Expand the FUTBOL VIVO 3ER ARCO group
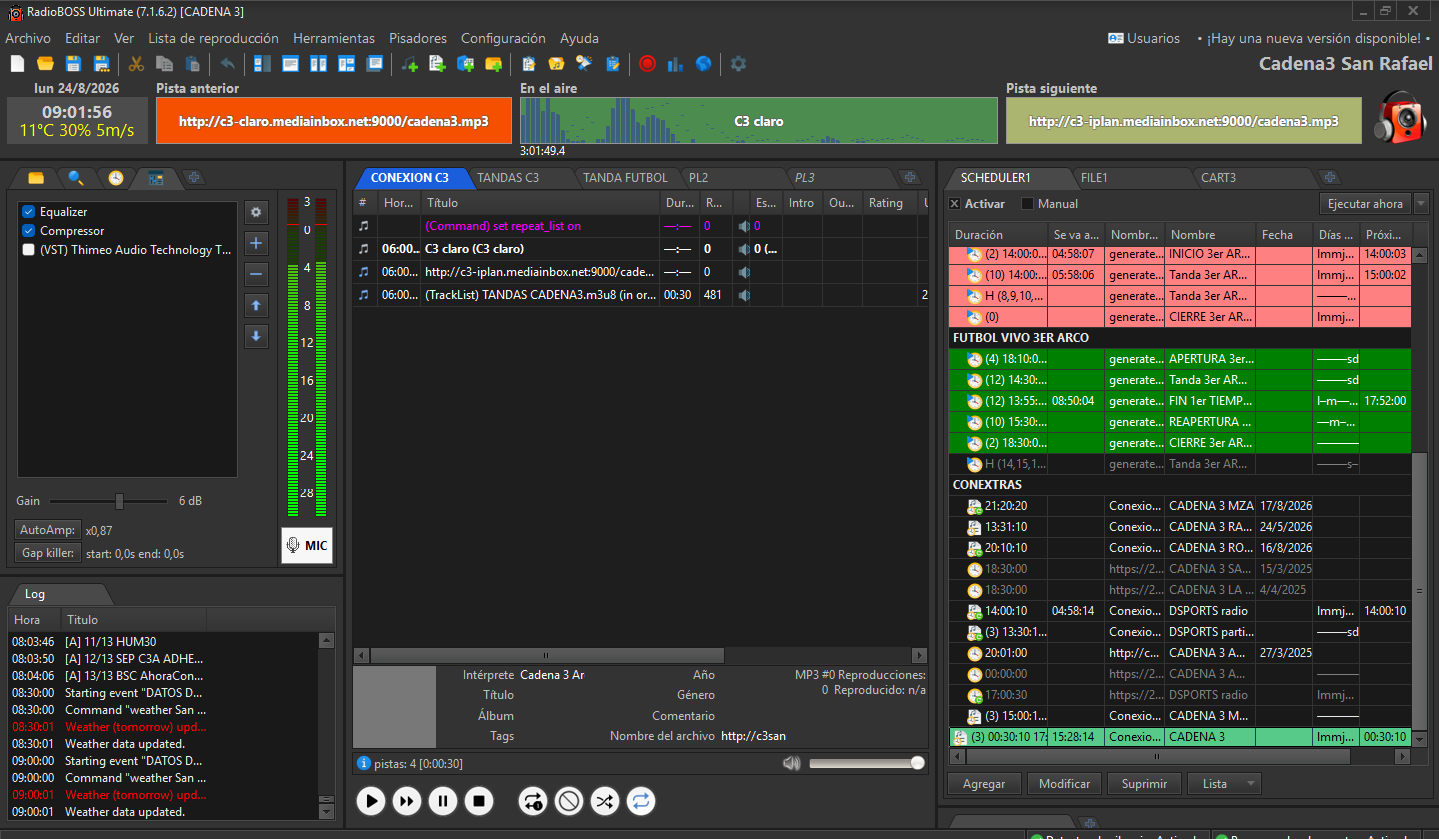The image size is (1439, 839). point(1021,338)
